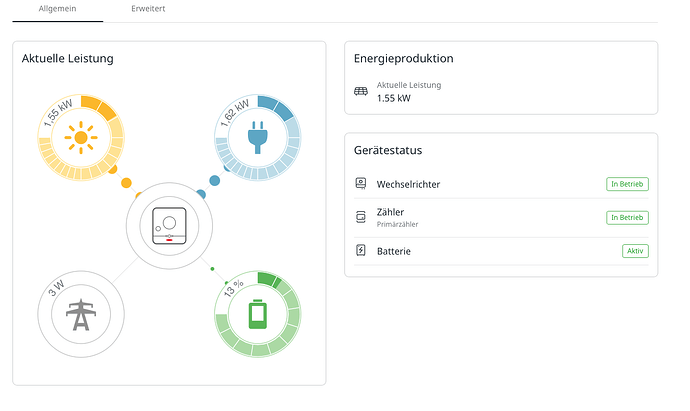
Task: Click the 13 % battery charge label
Action: point(231,290)
